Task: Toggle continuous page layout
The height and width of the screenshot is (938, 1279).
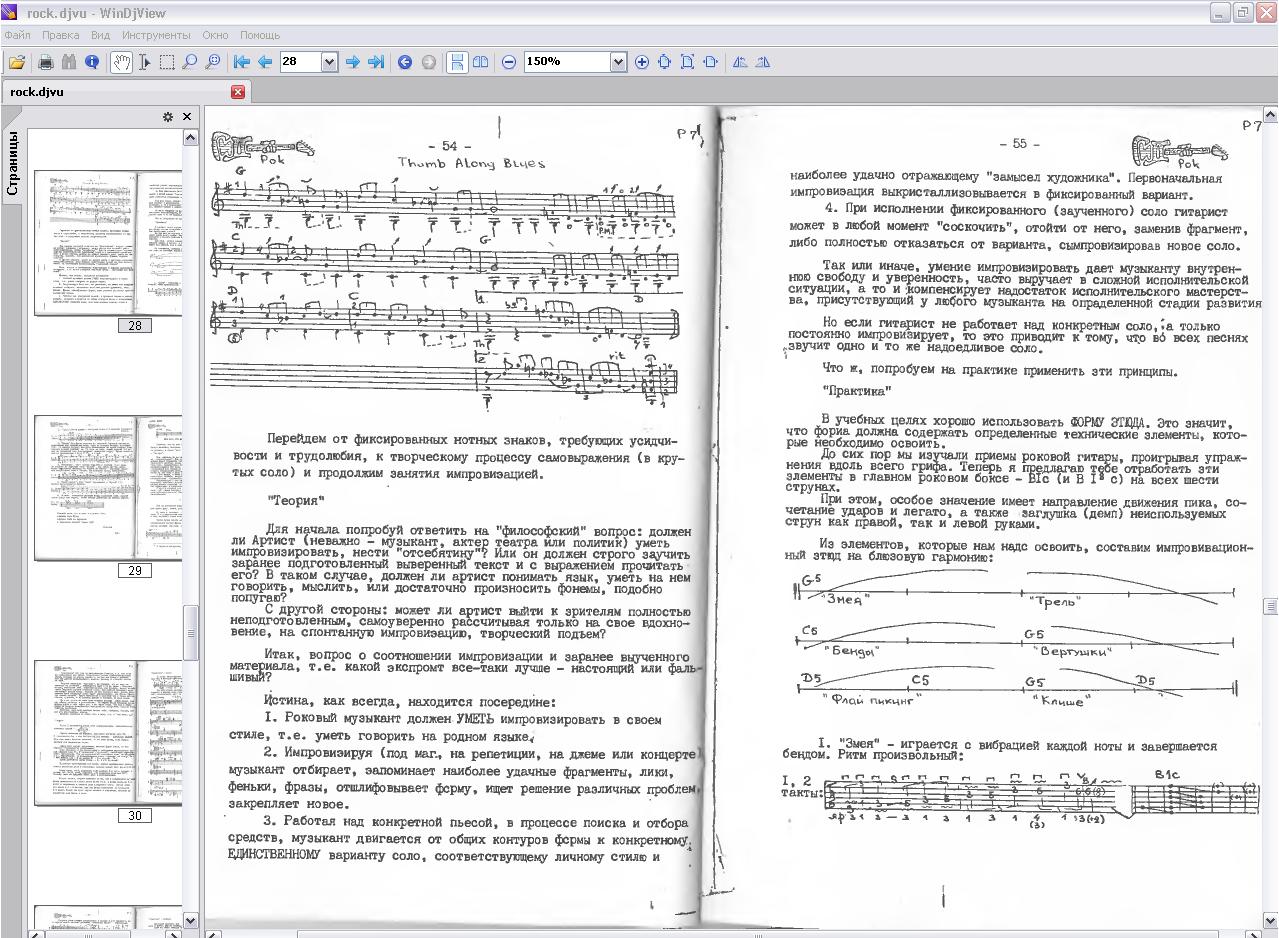Action: (x=457, y=62)
